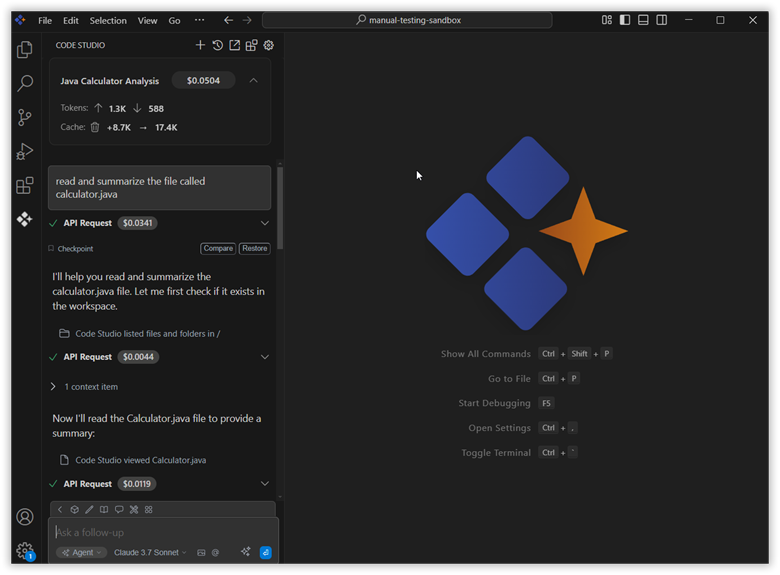Click the Compare checkpoint button
This screenshot has height=575, width=780.
click(218, 249)
